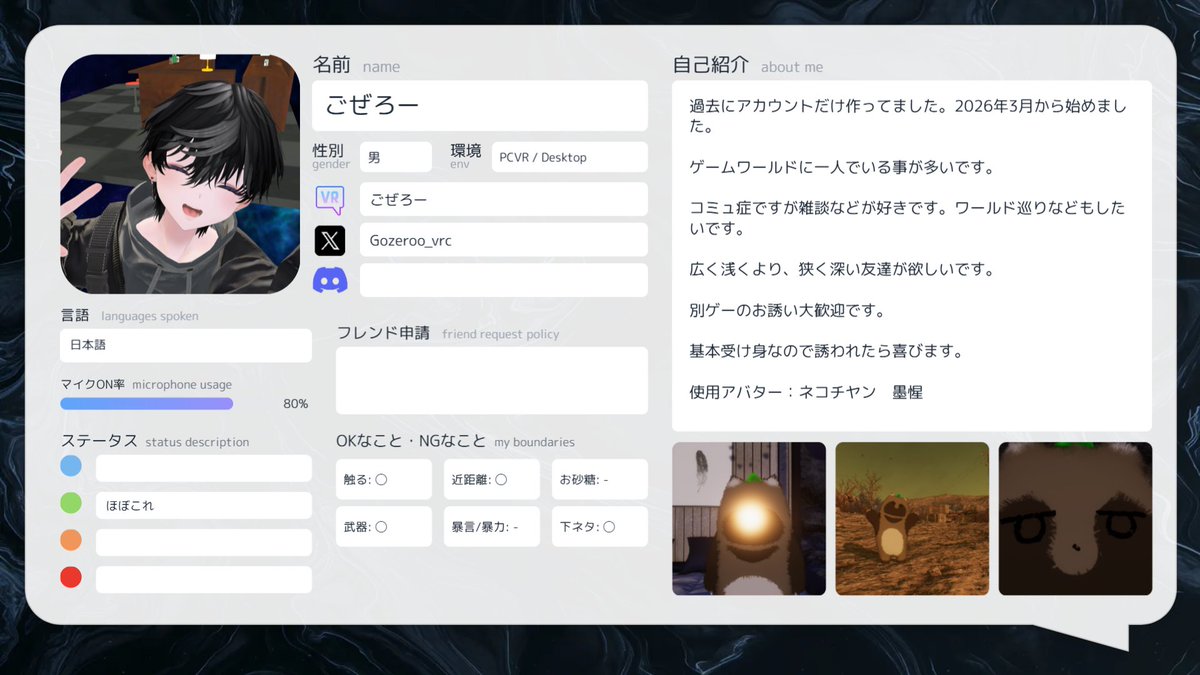Click the 80% microphone value
This screenshot has height=675, width=1200.
[296, 404]
